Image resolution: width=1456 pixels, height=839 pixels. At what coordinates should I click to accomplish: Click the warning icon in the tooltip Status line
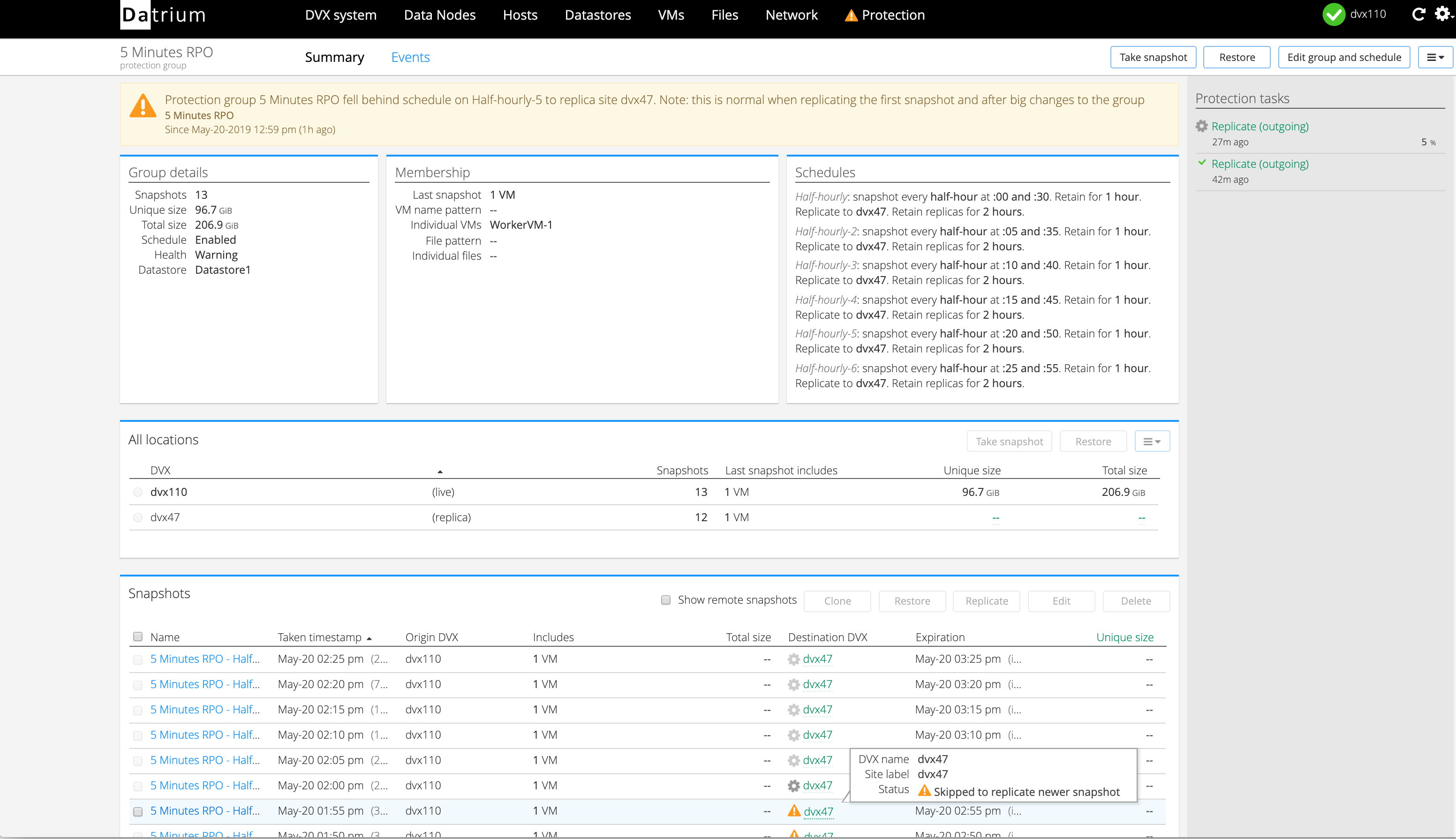coord(925,791)
